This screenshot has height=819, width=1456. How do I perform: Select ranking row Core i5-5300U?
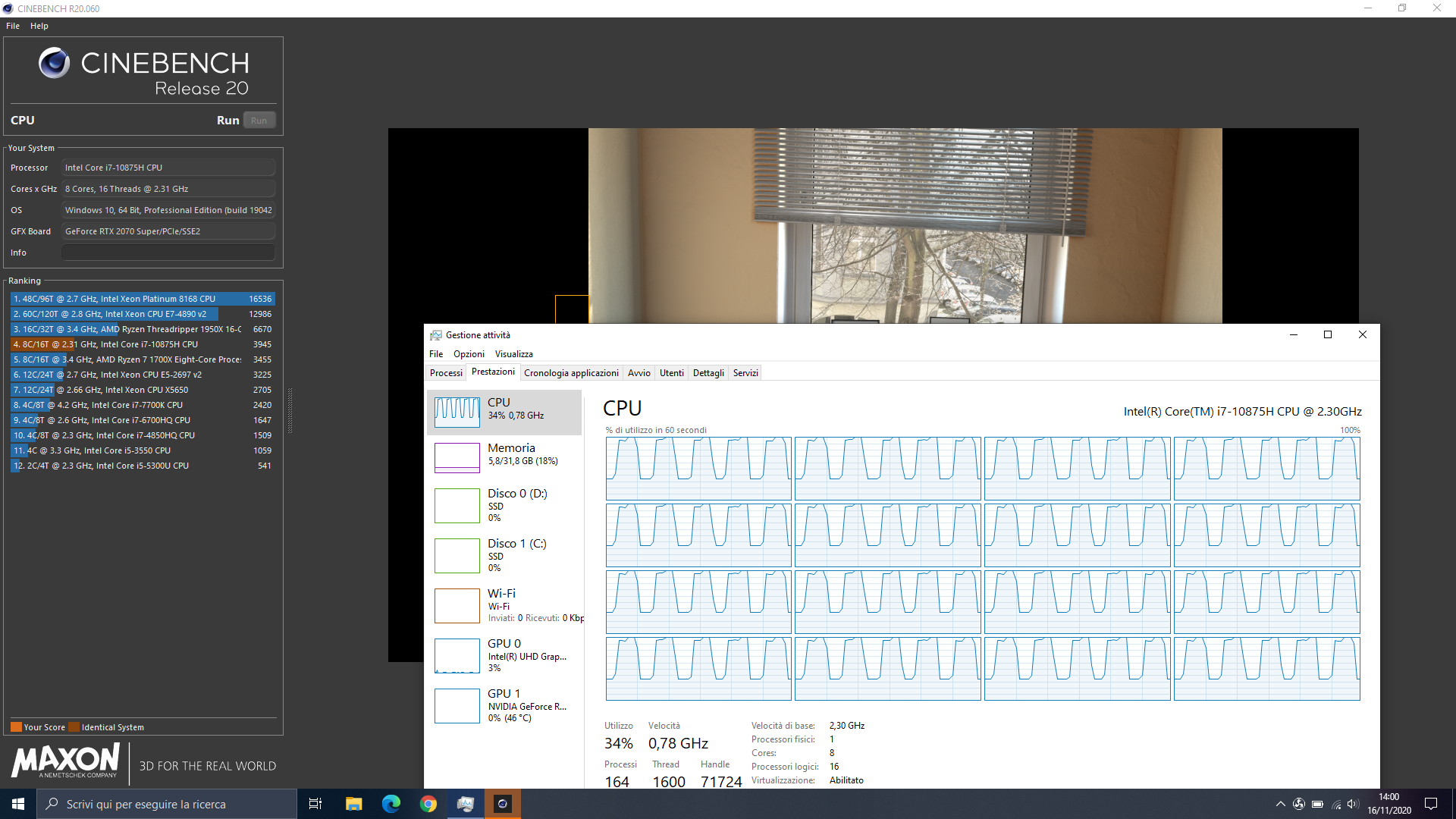(143, 466)
